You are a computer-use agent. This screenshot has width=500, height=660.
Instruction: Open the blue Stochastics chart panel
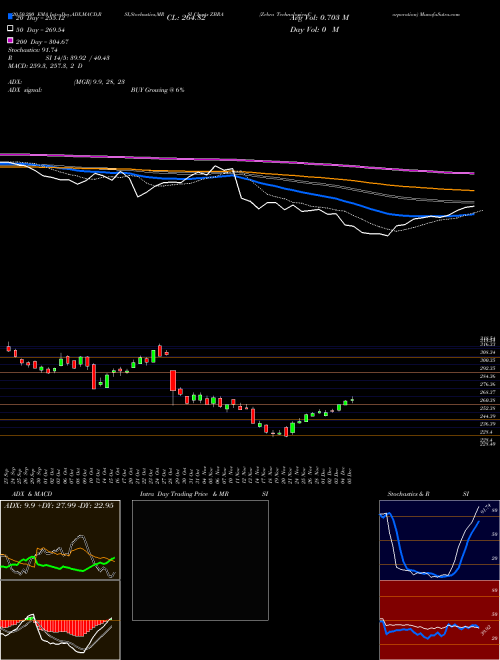coord(439,540)
